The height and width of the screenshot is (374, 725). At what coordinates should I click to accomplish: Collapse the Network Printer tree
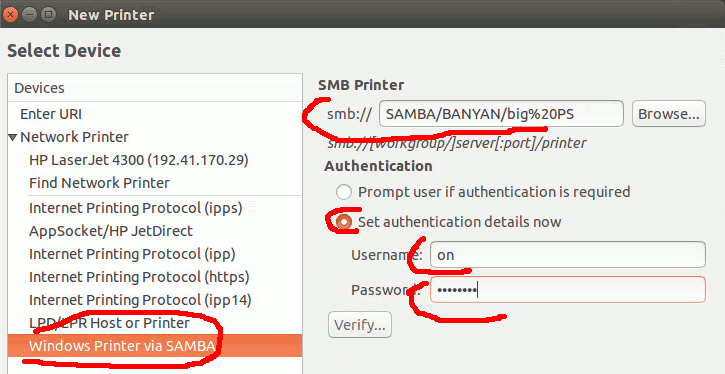[14, 137]
